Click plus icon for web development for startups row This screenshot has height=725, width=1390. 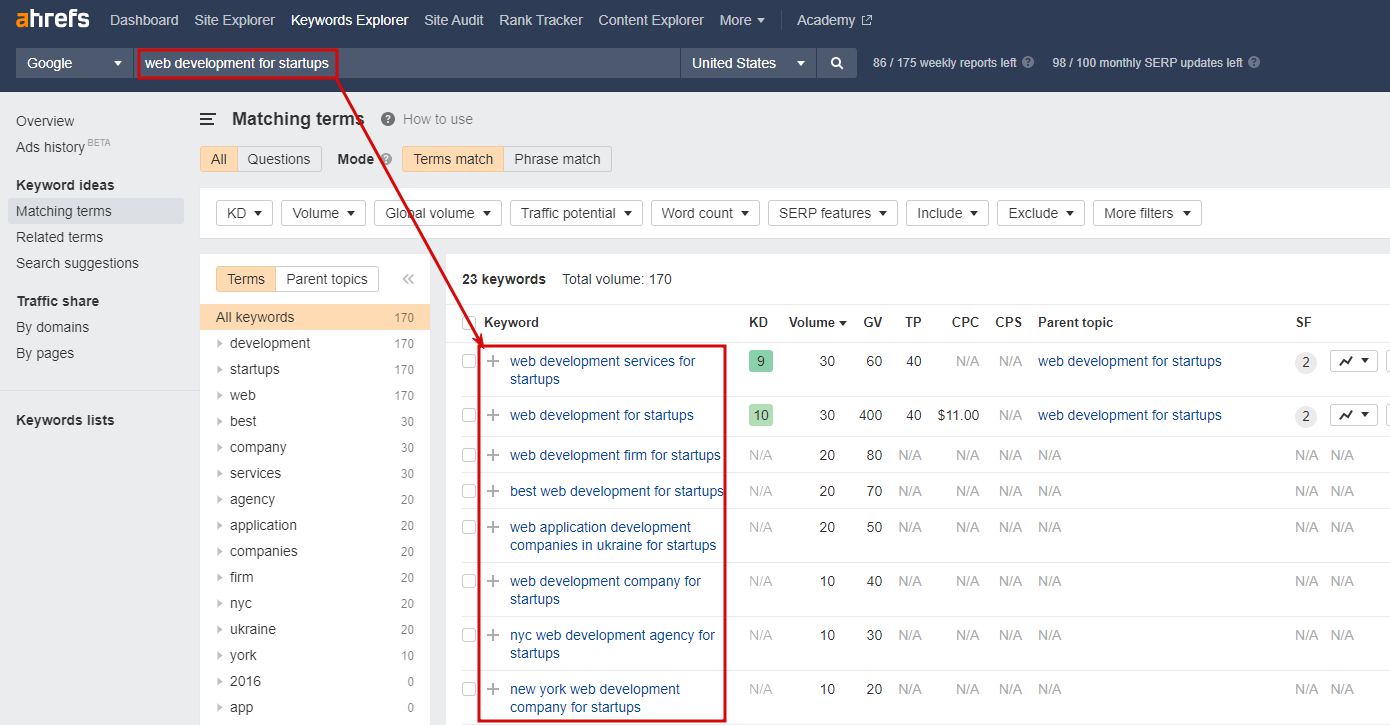pyautogui.click(x=493, y=415)
